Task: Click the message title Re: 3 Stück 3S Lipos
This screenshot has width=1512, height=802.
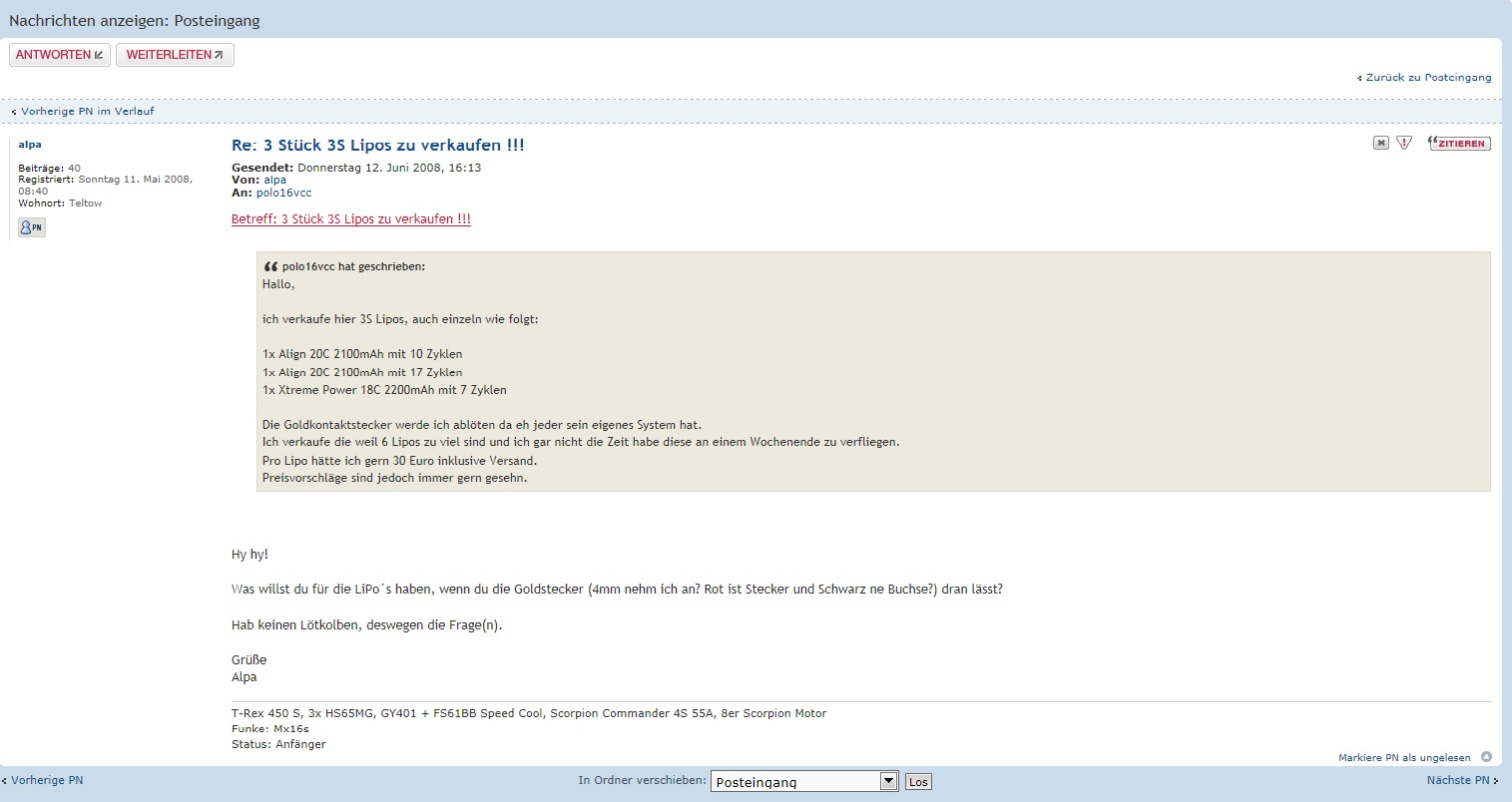Action: (x=377, y=145)
